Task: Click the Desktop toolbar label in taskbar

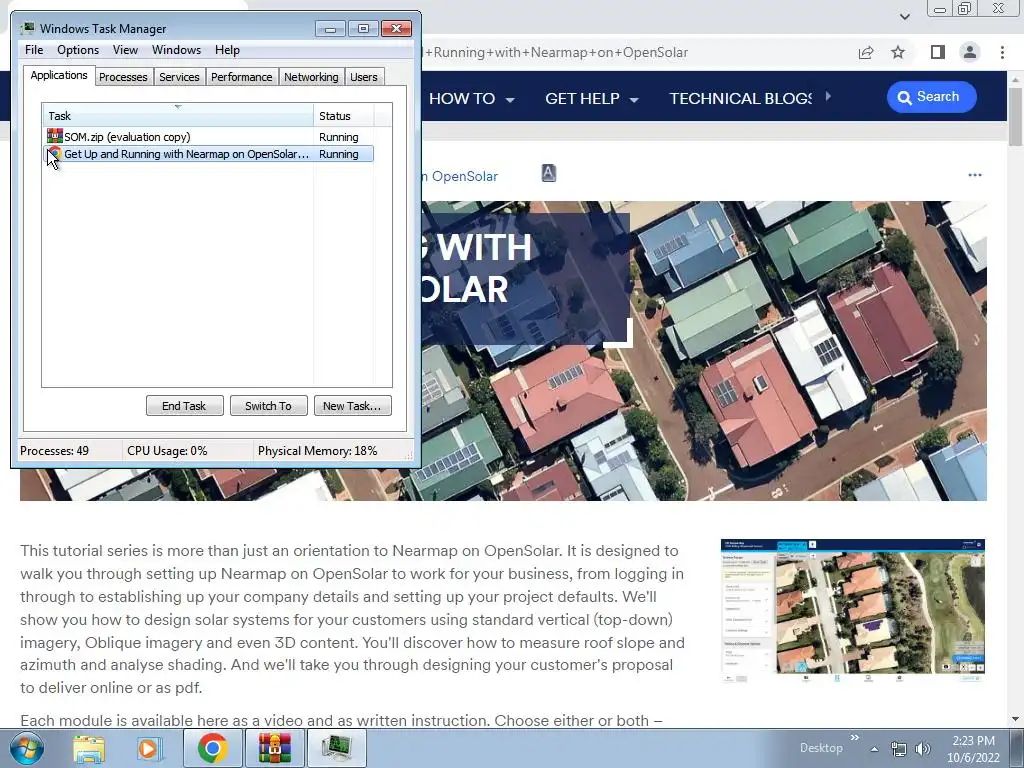Action: pos(821,748)
